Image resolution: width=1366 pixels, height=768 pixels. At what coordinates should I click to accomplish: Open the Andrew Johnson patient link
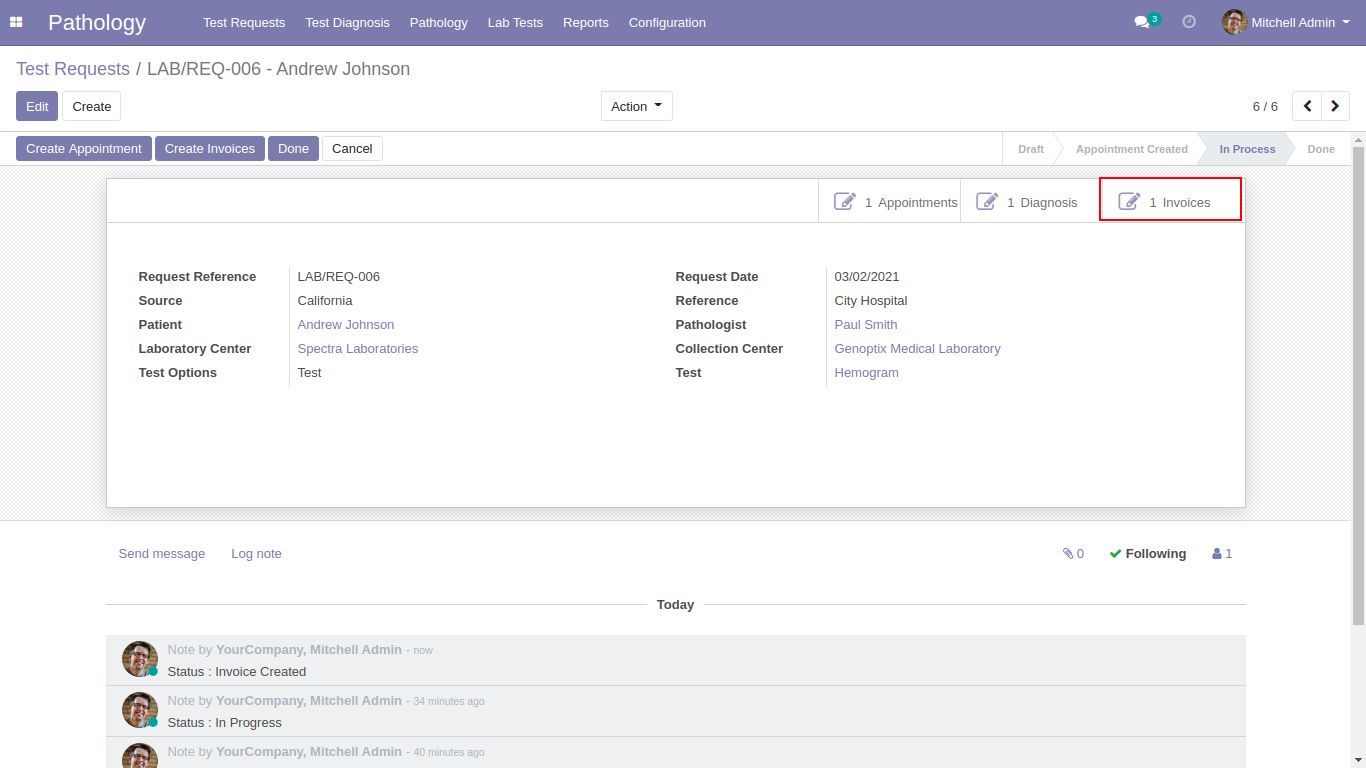(346, 325)
